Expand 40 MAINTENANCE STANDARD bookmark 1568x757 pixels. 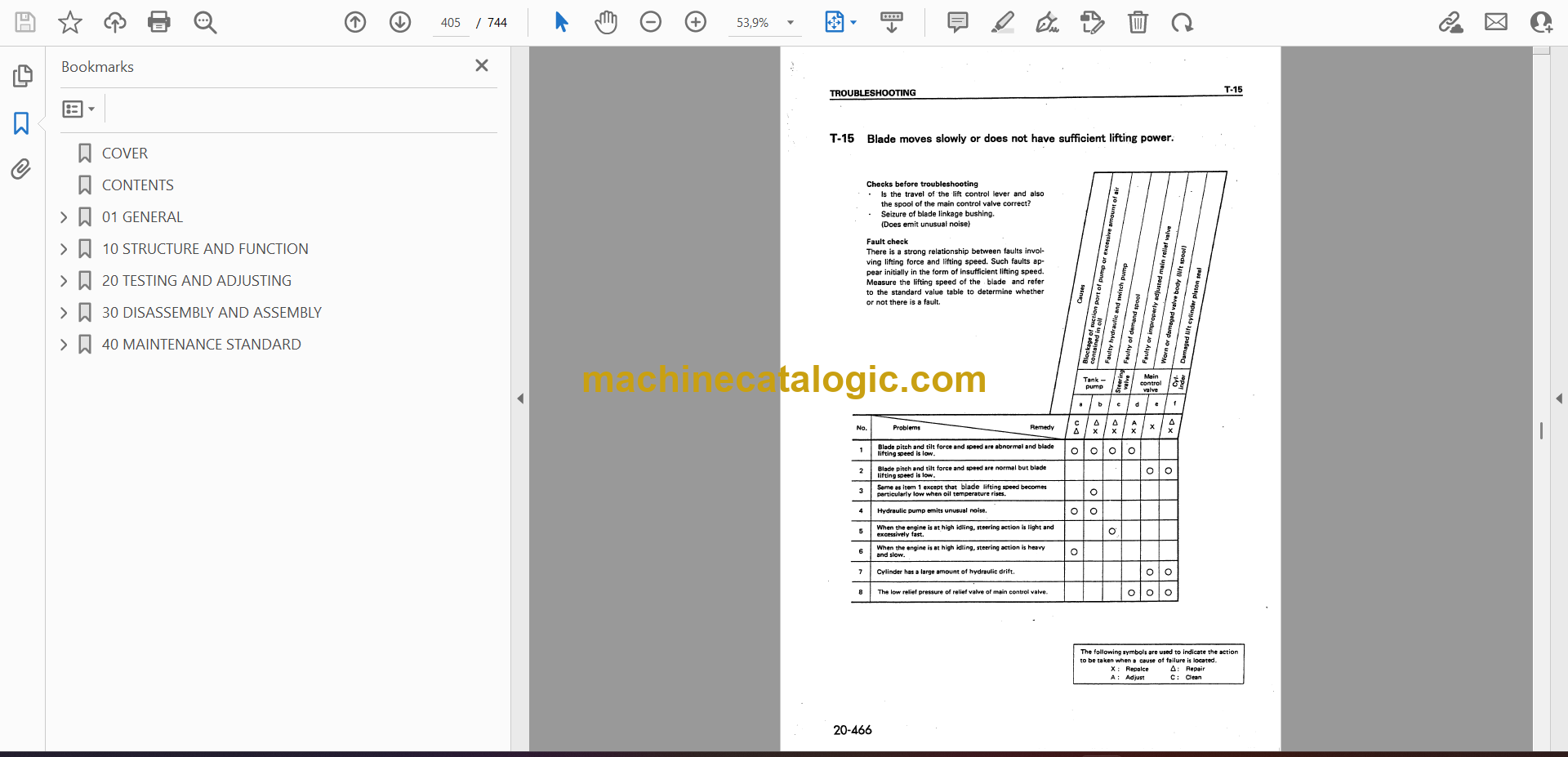pos(64,345)
